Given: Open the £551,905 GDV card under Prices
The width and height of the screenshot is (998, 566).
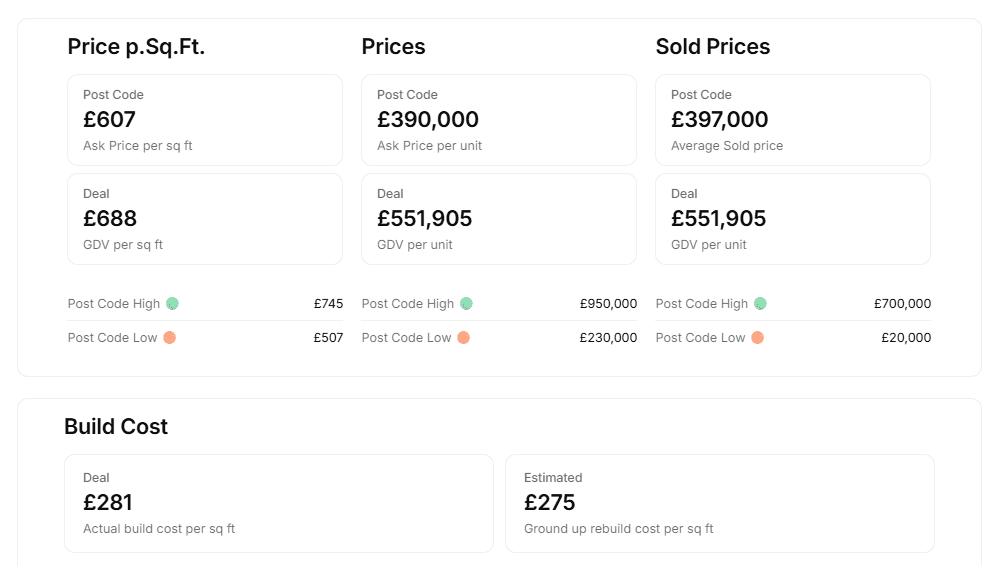Looking at the screenshot, I should point(499,219).
